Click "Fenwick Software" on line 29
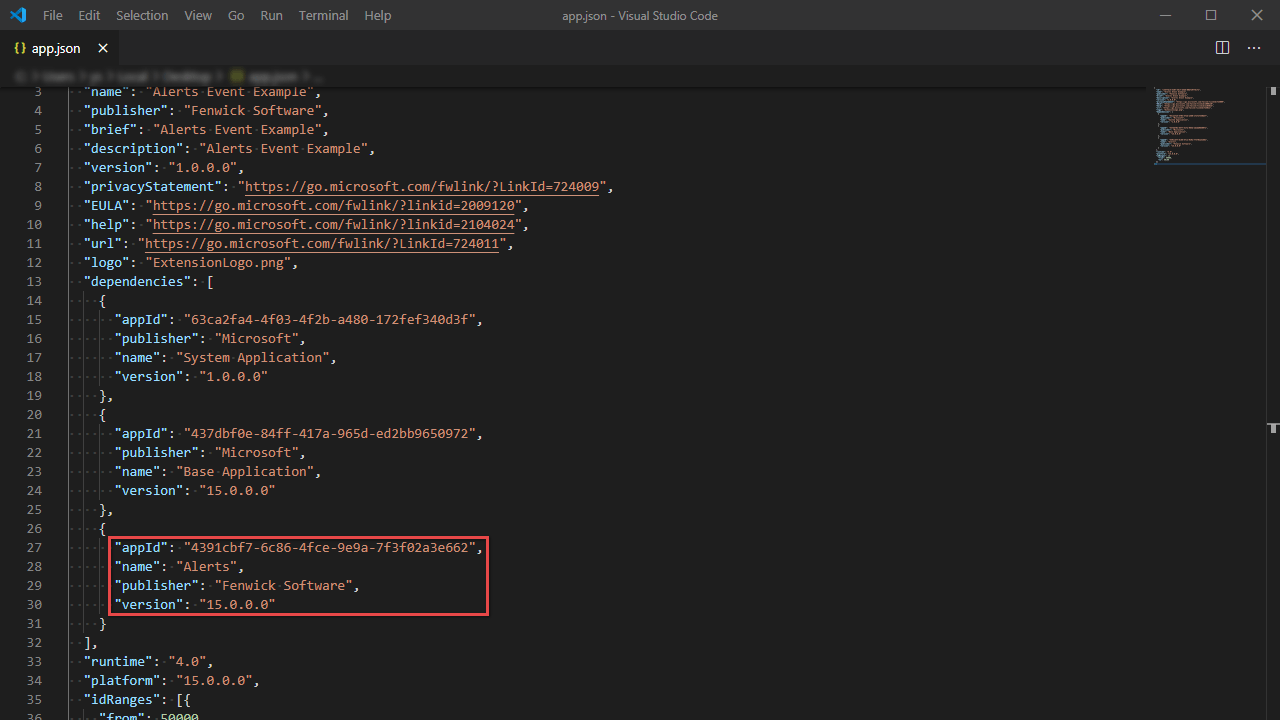This screenshot has width=1280, height=720. [282, 586]
